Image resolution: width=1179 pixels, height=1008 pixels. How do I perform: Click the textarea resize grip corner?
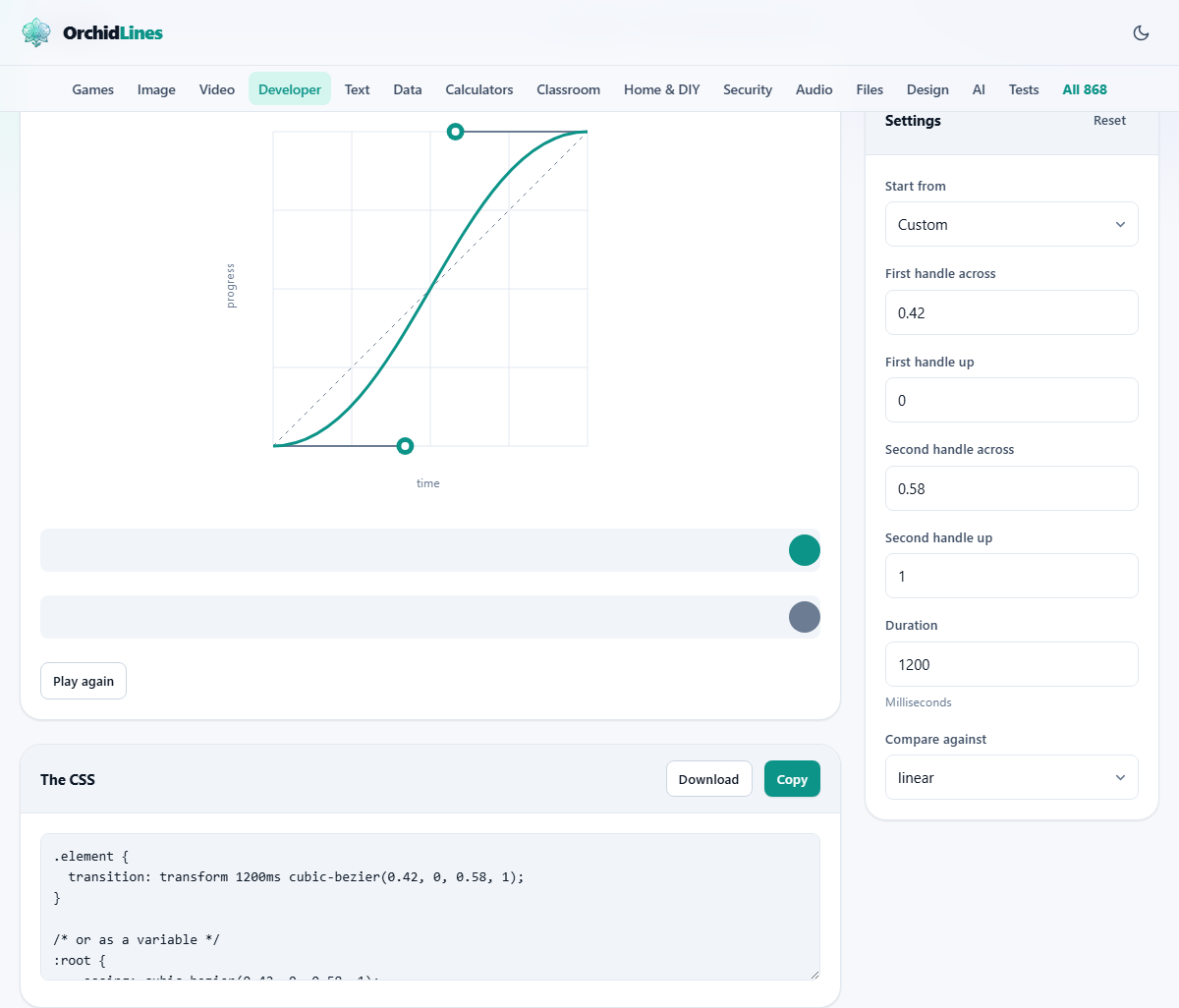(x=814, y=974)
